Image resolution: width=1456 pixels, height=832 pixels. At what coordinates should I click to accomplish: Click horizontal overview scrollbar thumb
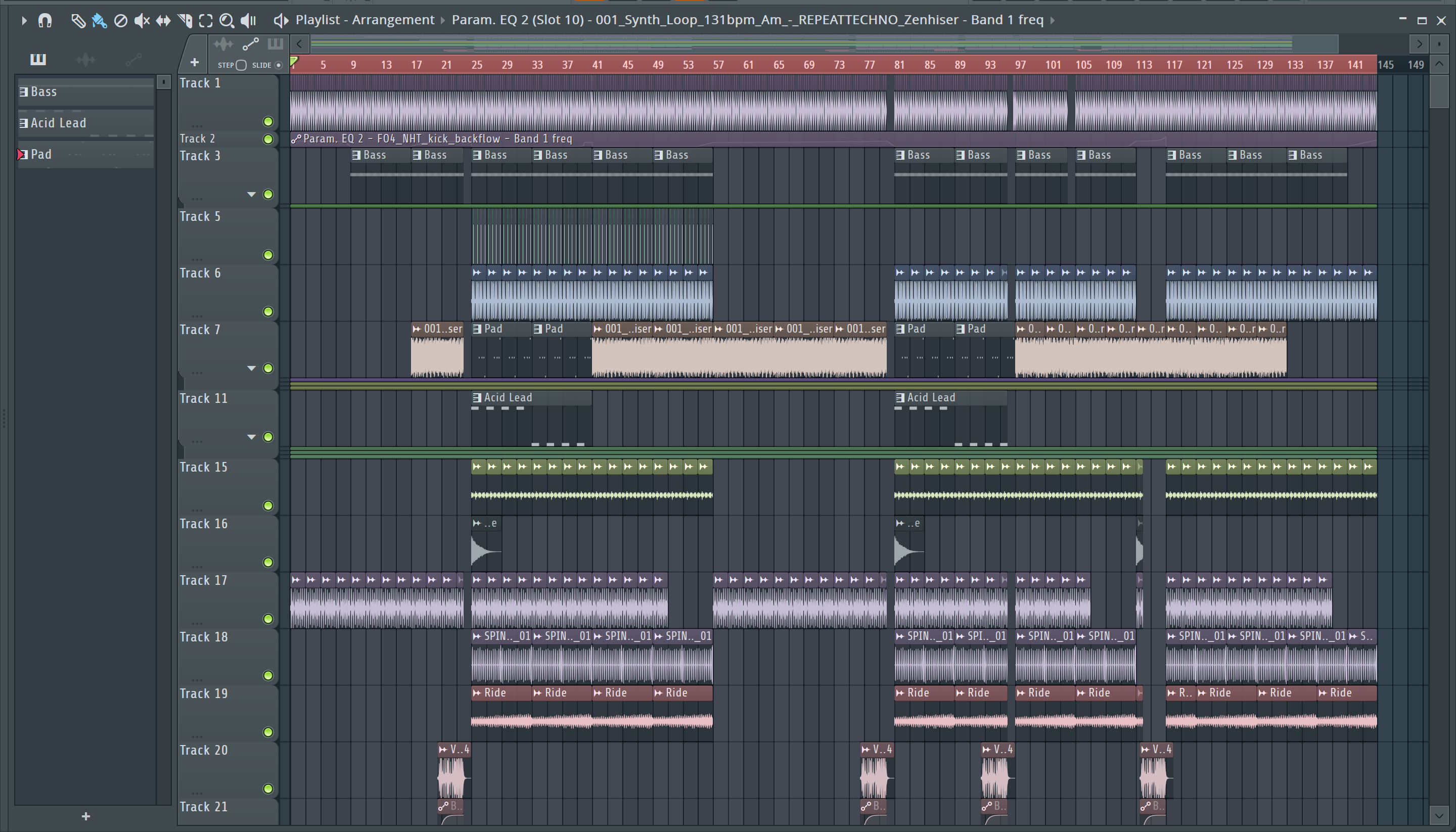click(824, 44)
